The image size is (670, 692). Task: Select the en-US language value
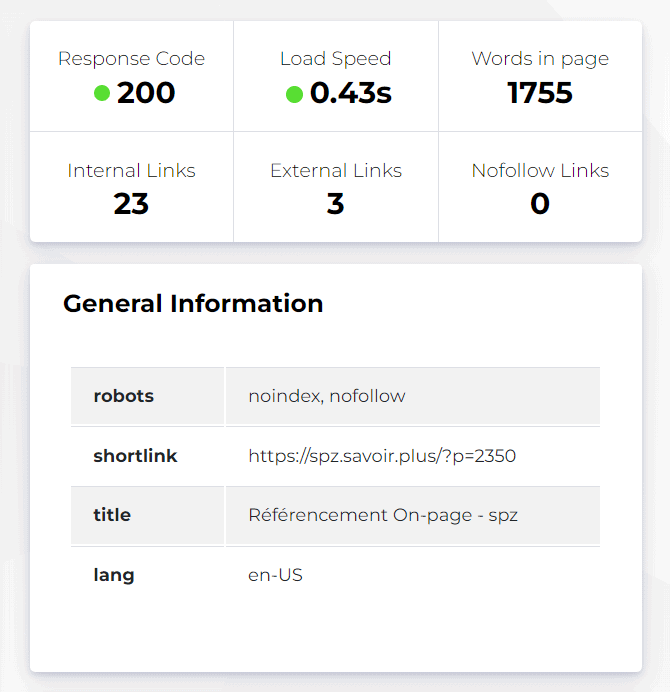coord(275,575)
